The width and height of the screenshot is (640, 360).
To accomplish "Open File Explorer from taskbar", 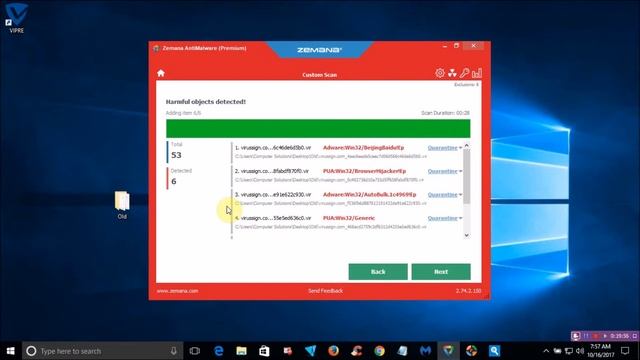I will (242, 351).
